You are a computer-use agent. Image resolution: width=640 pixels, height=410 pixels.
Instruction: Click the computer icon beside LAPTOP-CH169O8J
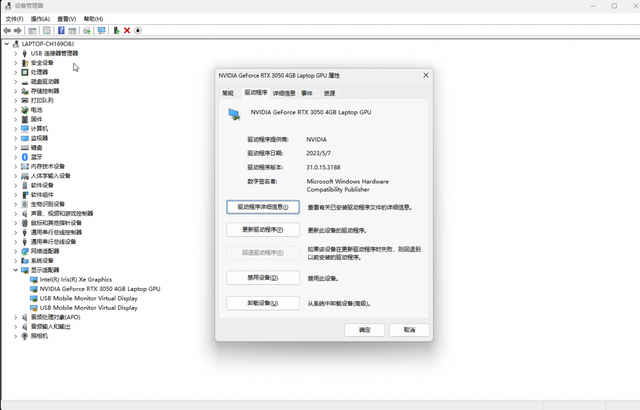click(x=16, y=44)
